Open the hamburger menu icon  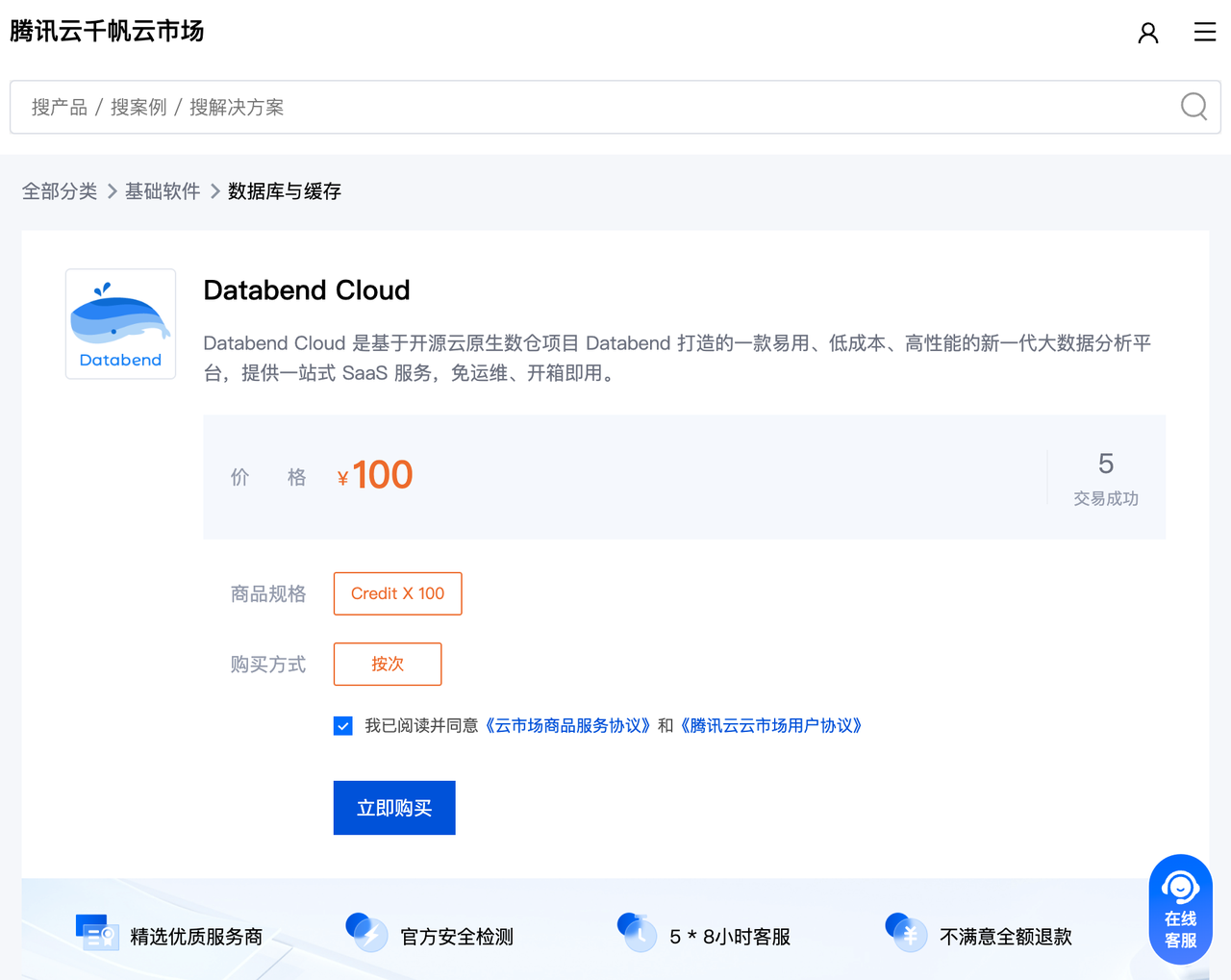pos(1205,32)
